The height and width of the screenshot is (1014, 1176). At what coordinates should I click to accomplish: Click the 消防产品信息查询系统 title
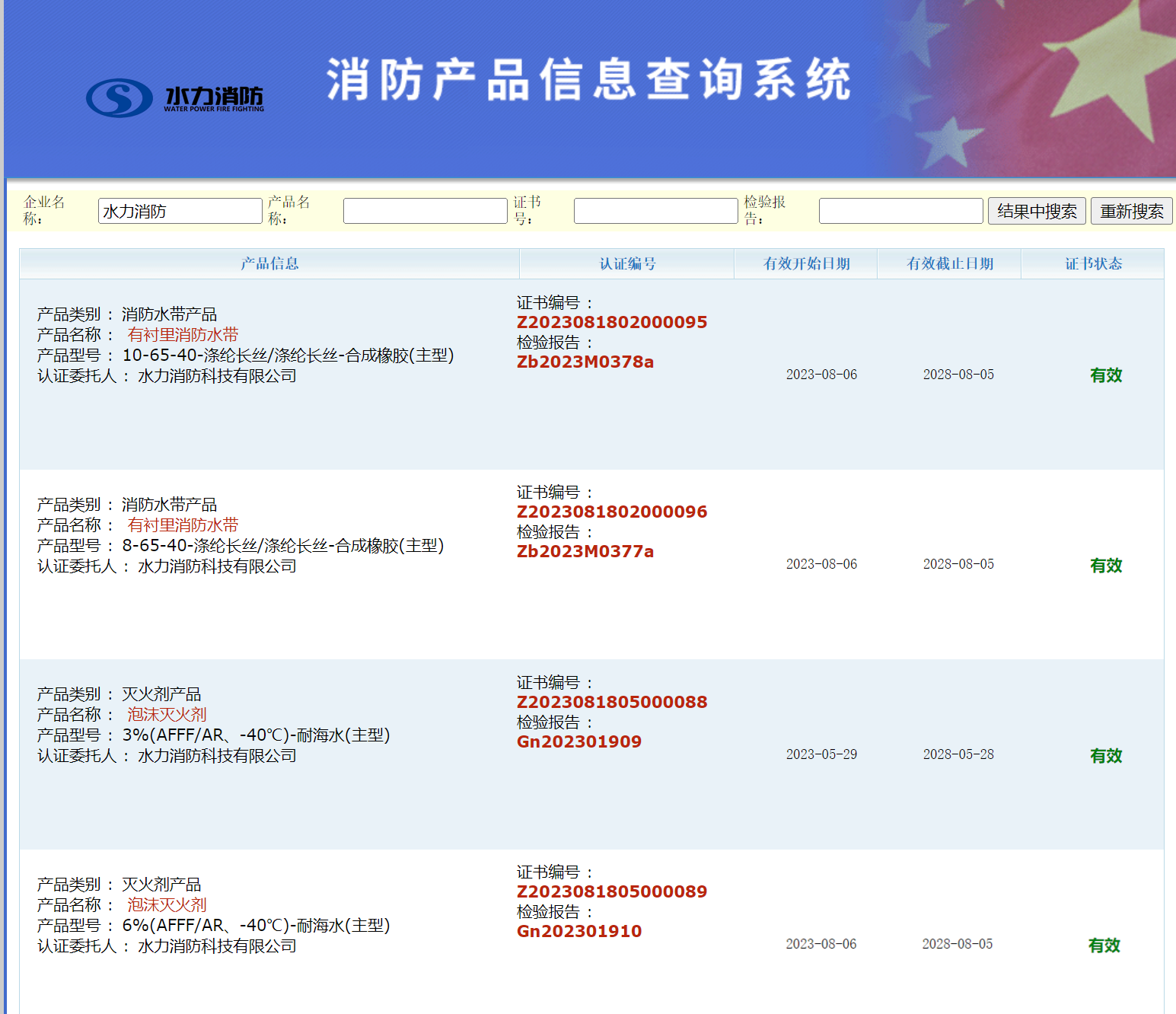588,79
